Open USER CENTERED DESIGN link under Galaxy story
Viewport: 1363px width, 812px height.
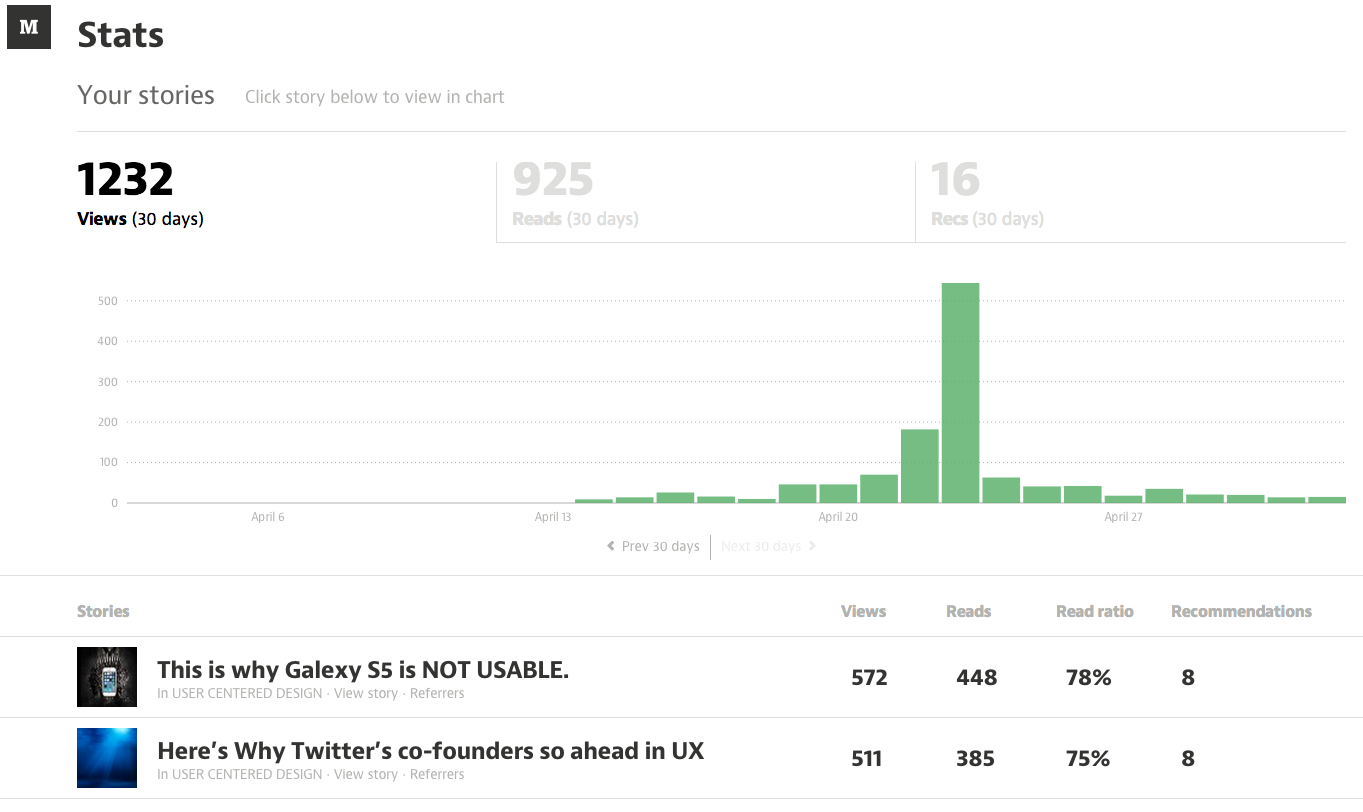(x=247, y=694)
